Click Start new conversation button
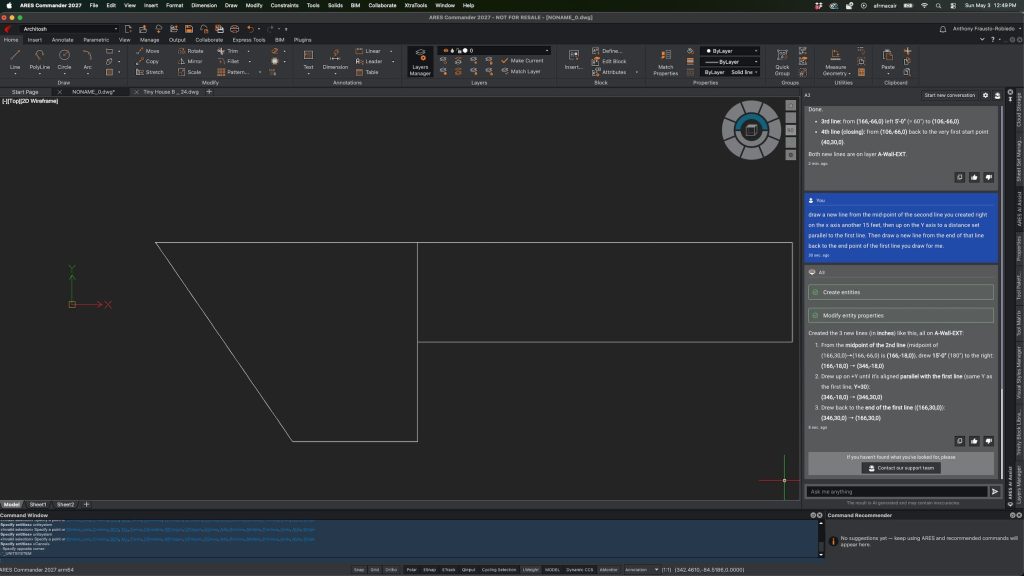Screen dimensions: 1024x576 point(950,95)
